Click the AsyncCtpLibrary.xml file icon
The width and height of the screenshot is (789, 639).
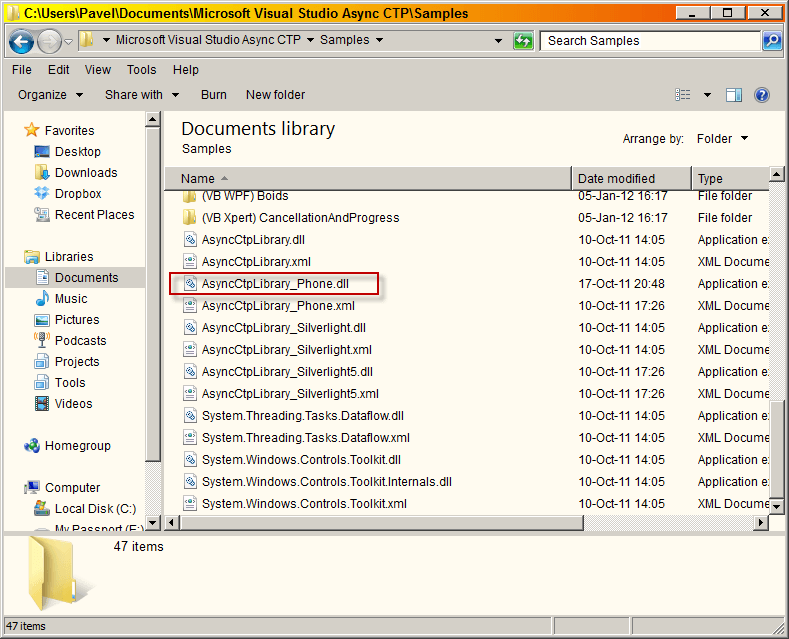coord(190,262)
